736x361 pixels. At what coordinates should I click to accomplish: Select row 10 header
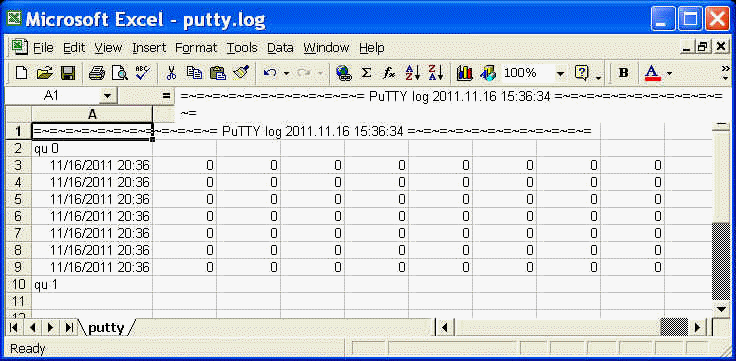click(18, 284)
